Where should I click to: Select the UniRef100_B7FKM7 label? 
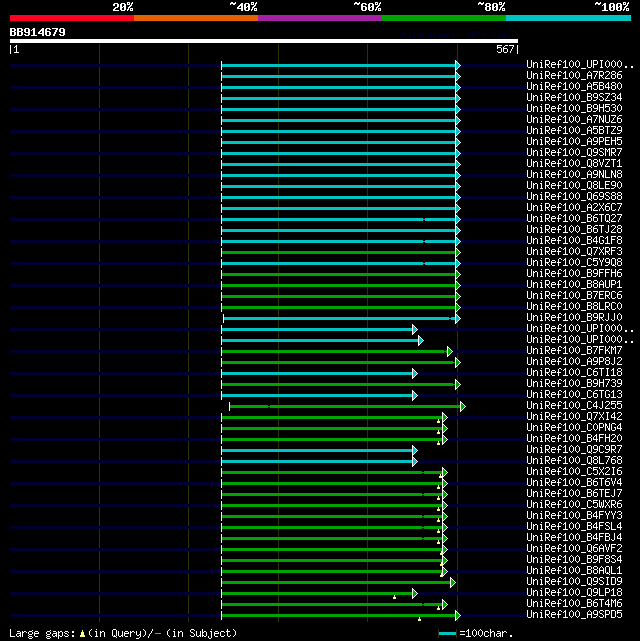[574, 351]
